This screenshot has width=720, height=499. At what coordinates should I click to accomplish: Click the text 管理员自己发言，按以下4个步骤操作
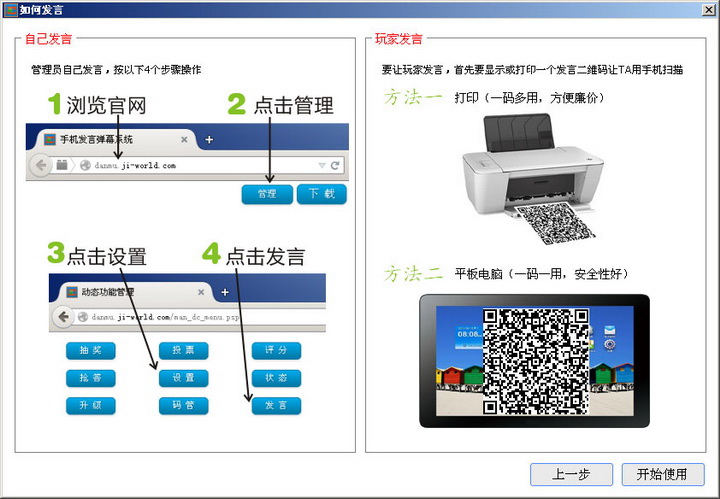pos(116,70)
